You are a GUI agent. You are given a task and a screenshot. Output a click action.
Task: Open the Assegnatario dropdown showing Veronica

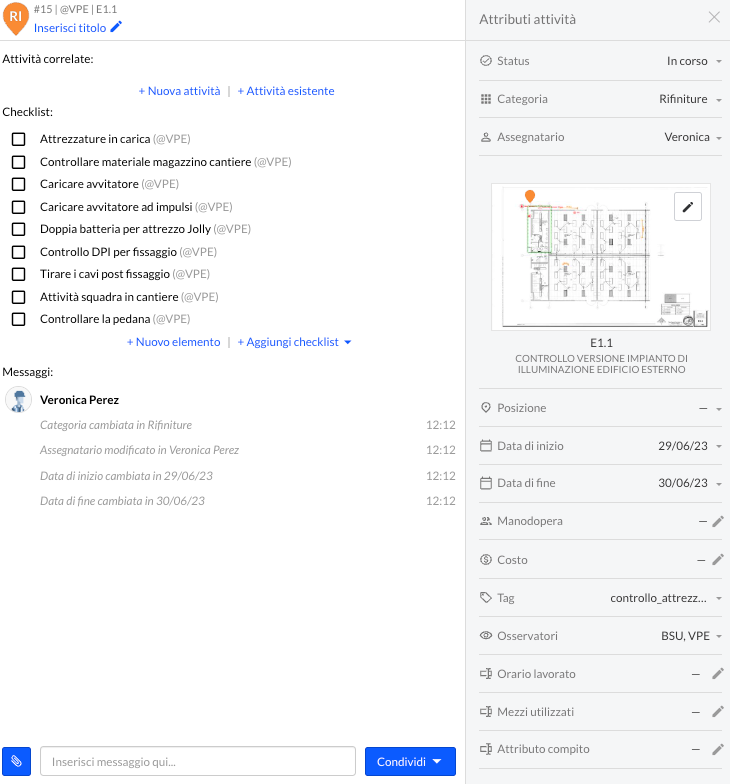[x=692, y=137]
